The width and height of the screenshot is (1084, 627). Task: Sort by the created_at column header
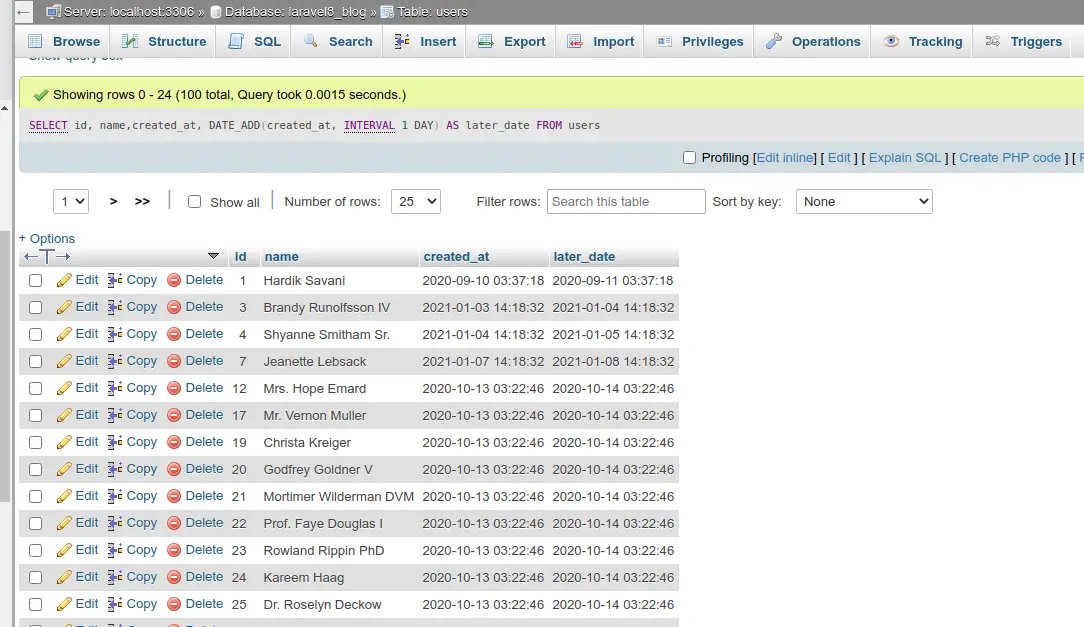click(456, 257)
